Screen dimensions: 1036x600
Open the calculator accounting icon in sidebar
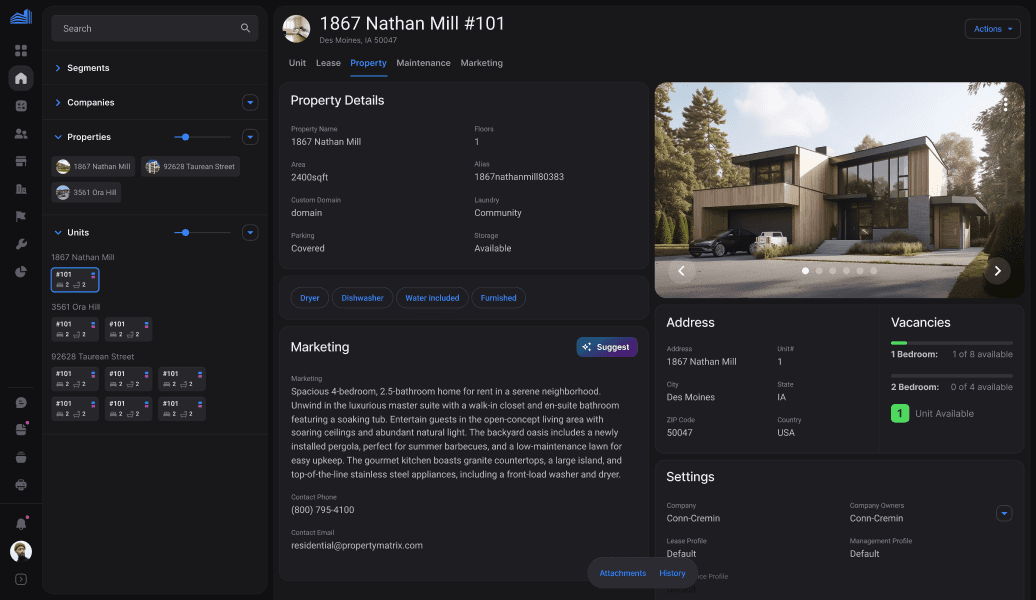point(21,106)
